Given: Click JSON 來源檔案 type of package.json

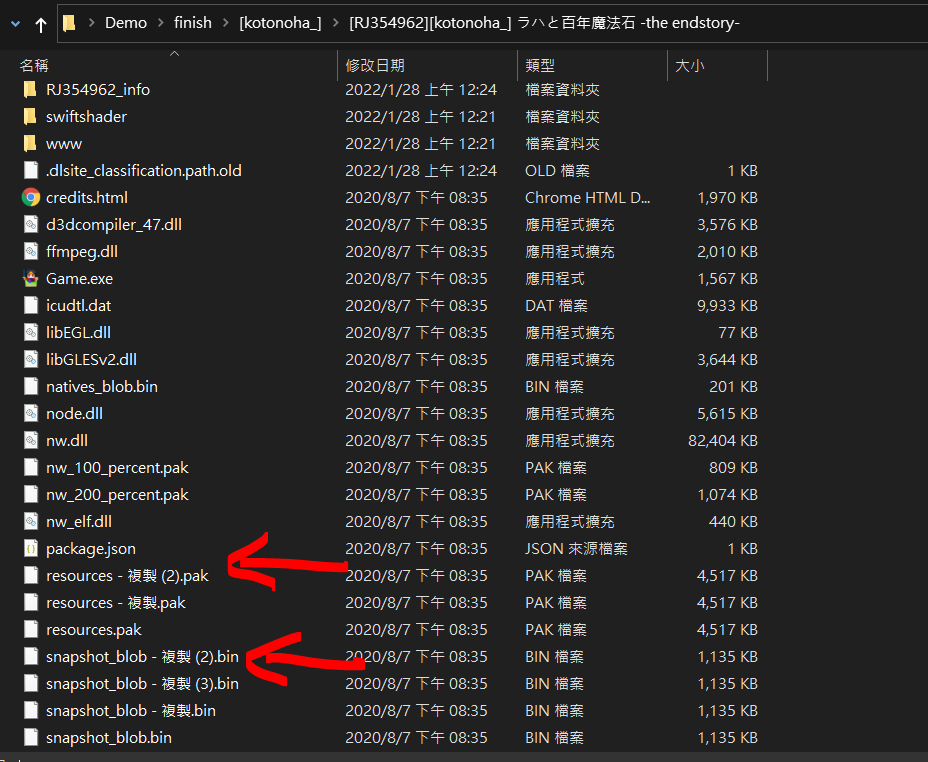Looking at the screenshot, I should 576,549.
